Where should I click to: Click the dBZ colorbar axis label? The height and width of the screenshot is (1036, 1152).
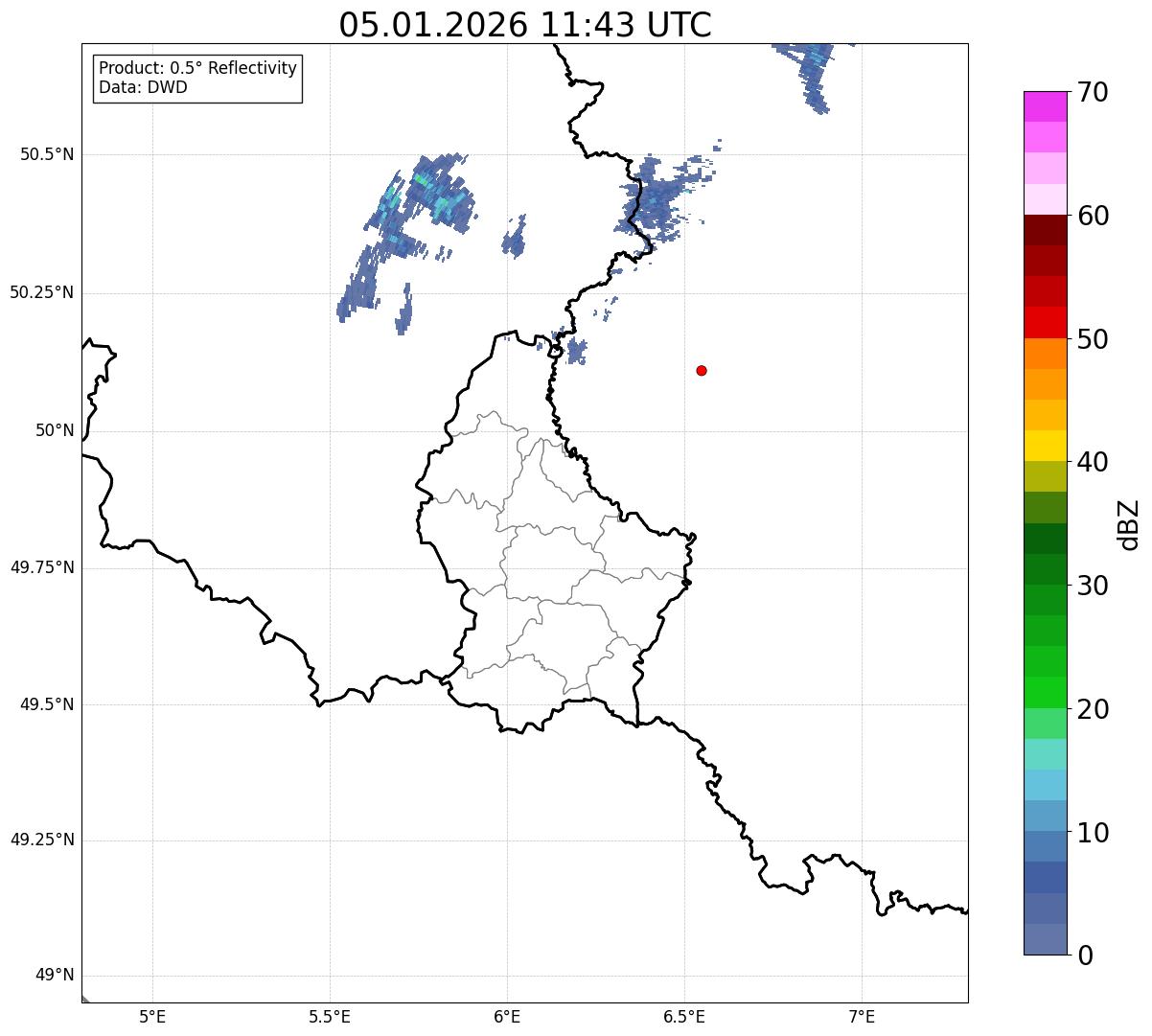[1129, 523]
